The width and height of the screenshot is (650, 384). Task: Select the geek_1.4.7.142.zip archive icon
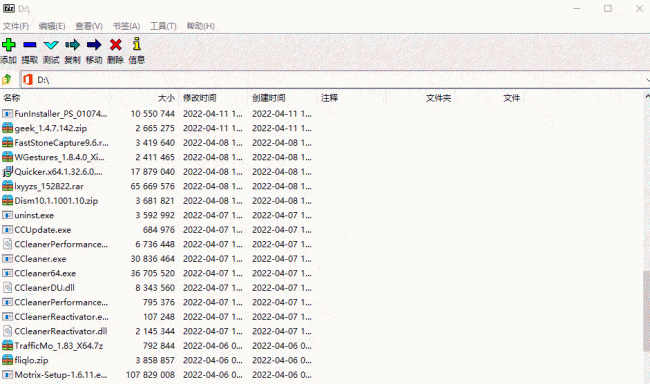(x=7, y=128)
